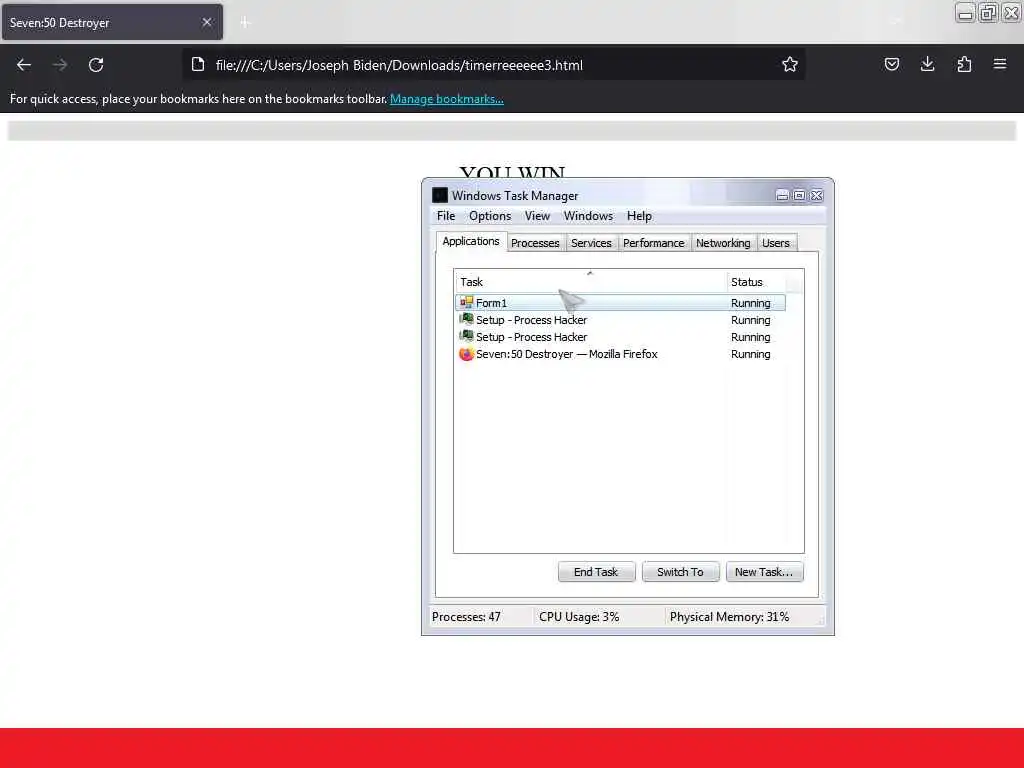Open the Manage bookmarks link
Viewport: 1024px width, 768px height.
pyautogui.click(x=447, y=99)
